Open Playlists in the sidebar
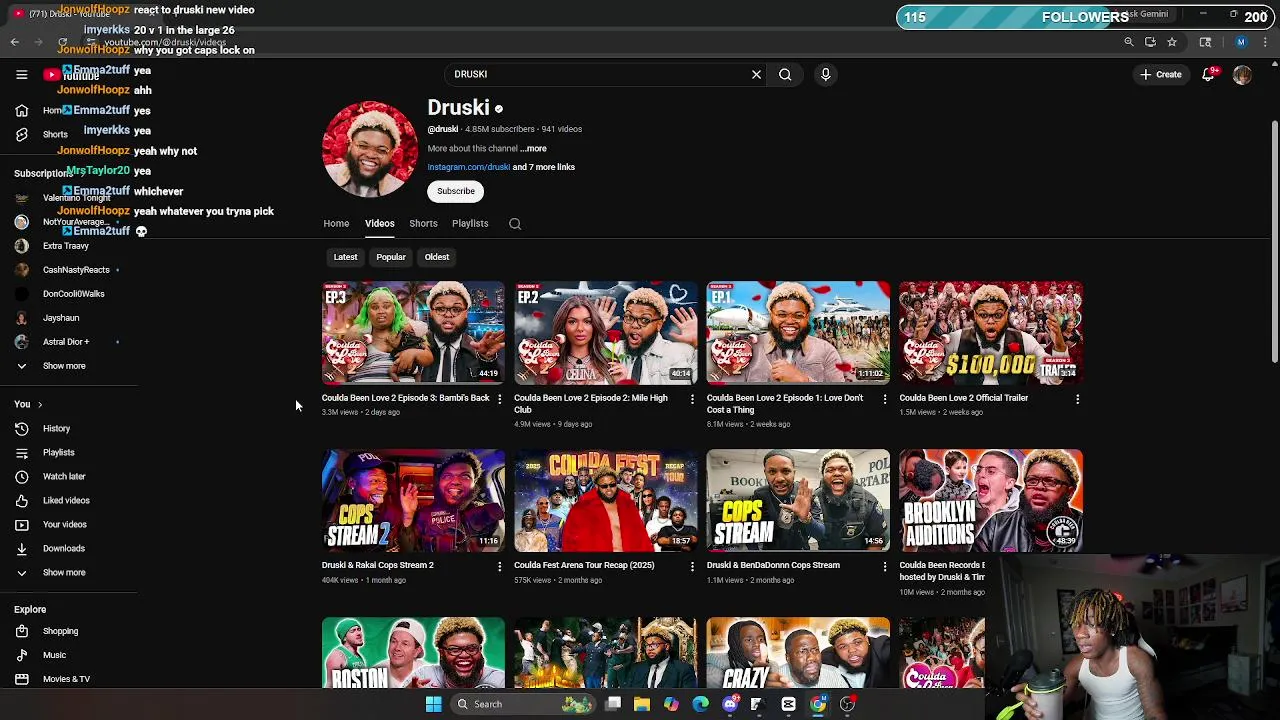This screenshot has height=720, width=1280. tap(58, 453)
